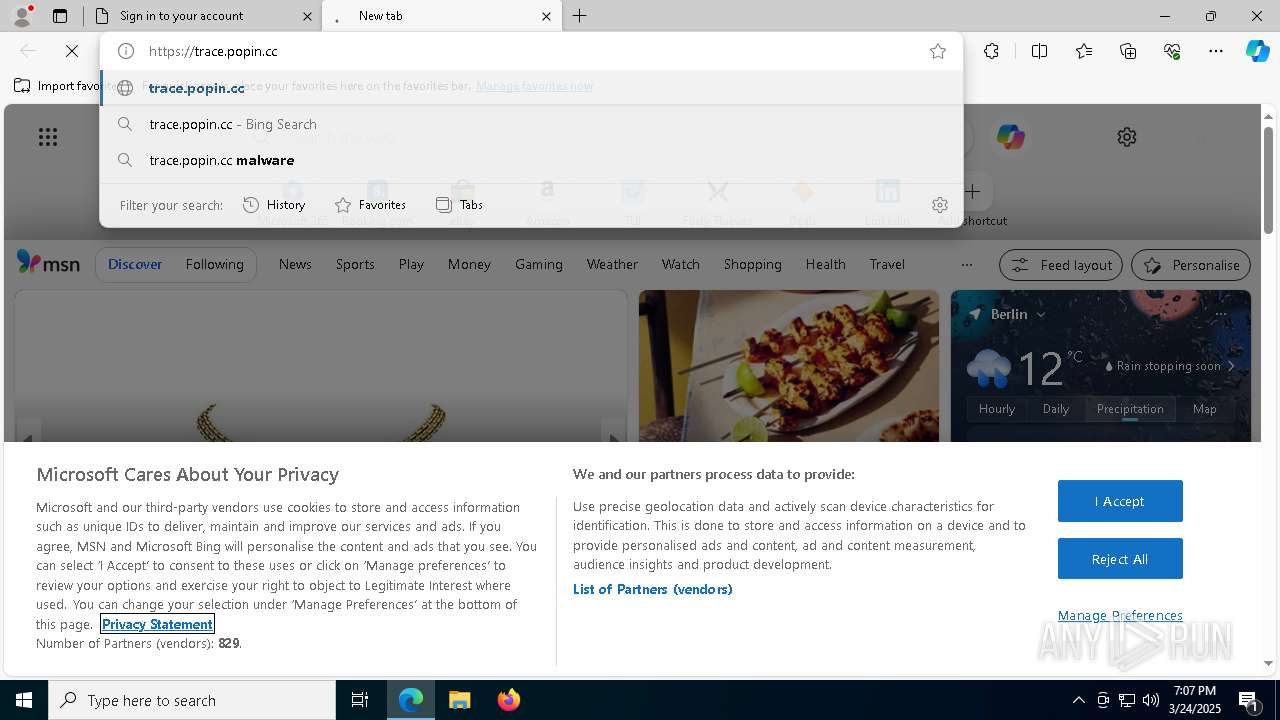Open List of Partners (vendors) link
The width and height of the screenshot is (1280, 720).
(653, 589)
